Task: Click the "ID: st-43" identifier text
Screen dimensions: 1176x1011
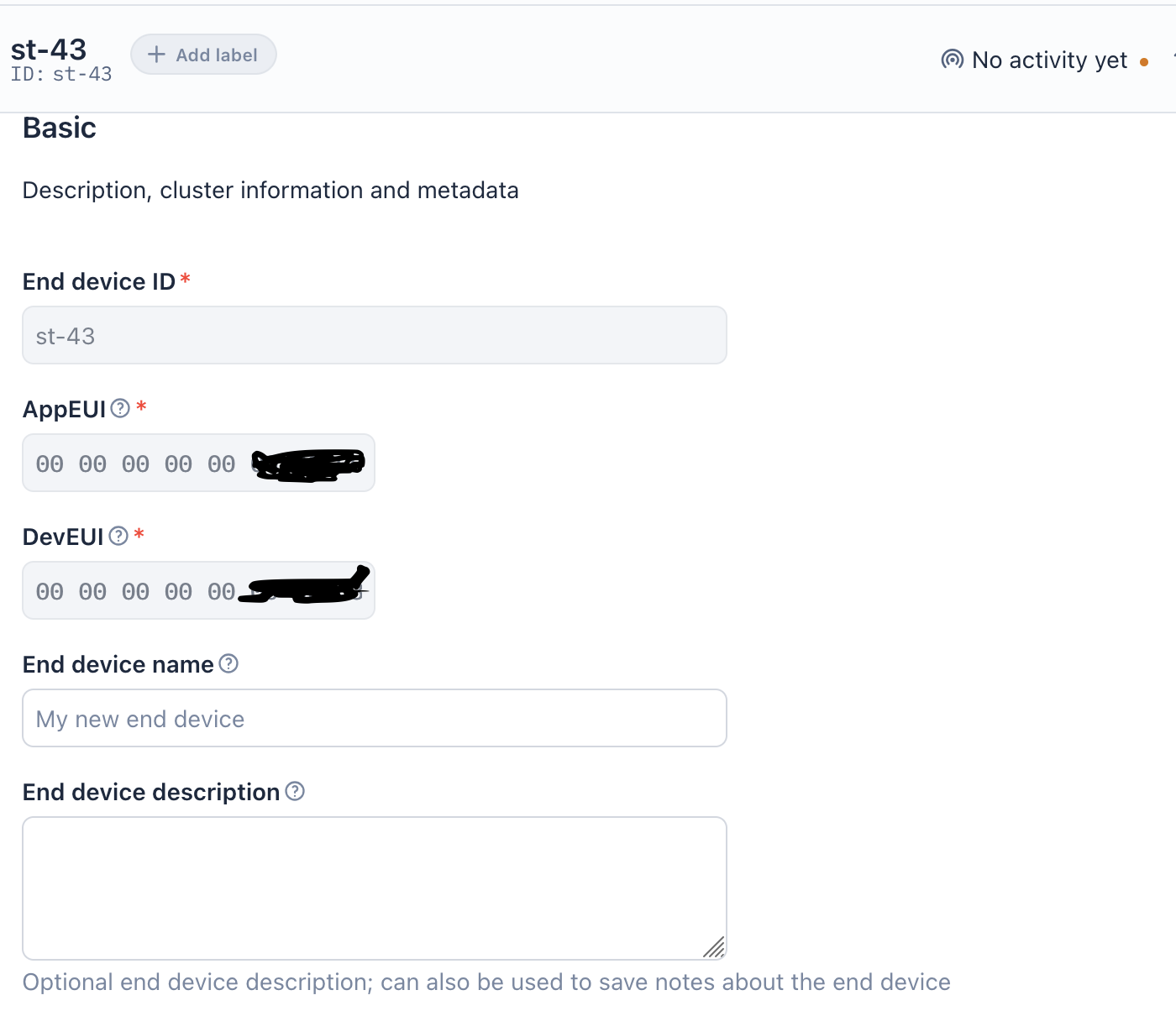Action: [61, 75]
